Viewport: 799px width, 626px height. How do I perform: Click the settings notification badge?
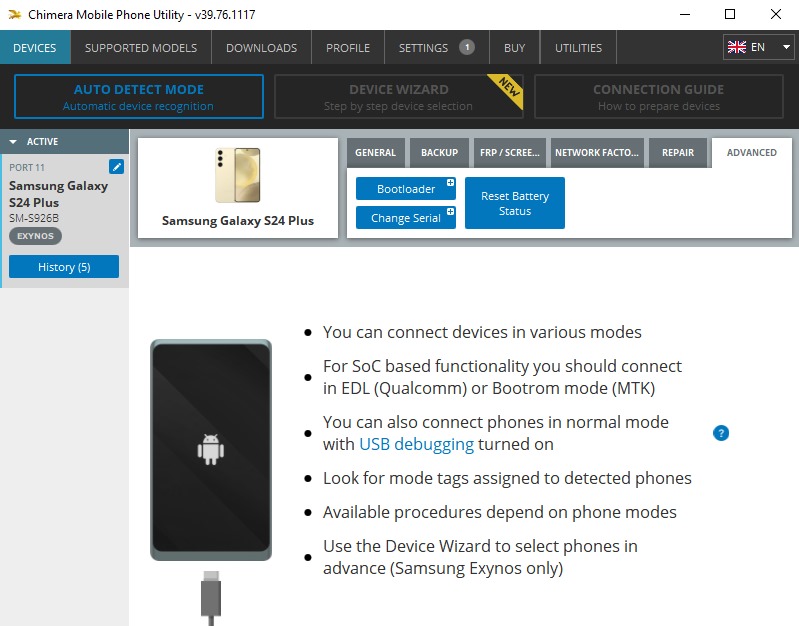pos(467,47)
